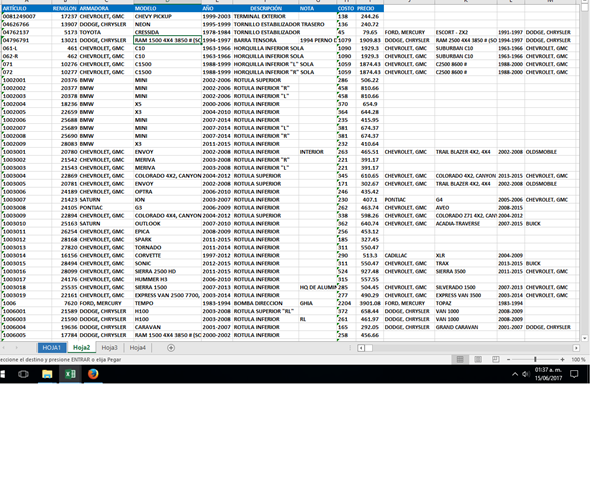Show hidden system tray icons
Screen dimensions: 600x480
click(x=515, y=374)
